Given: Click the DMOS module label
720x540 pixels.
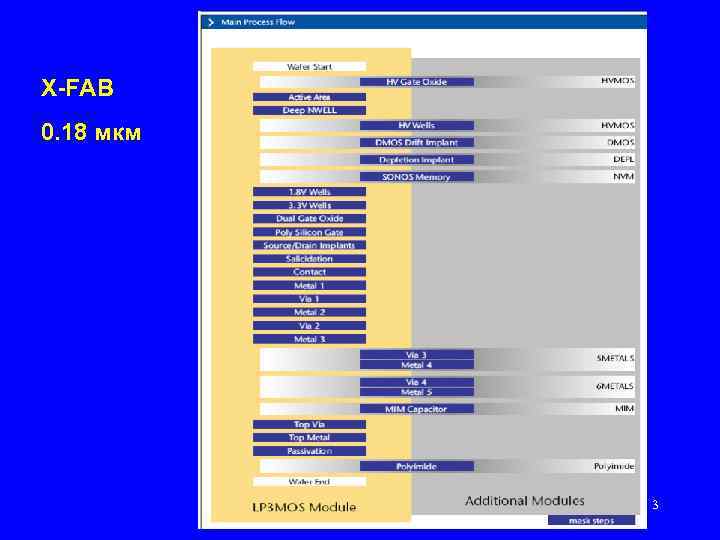Looking at the screenshot, I should pos(620,142).
